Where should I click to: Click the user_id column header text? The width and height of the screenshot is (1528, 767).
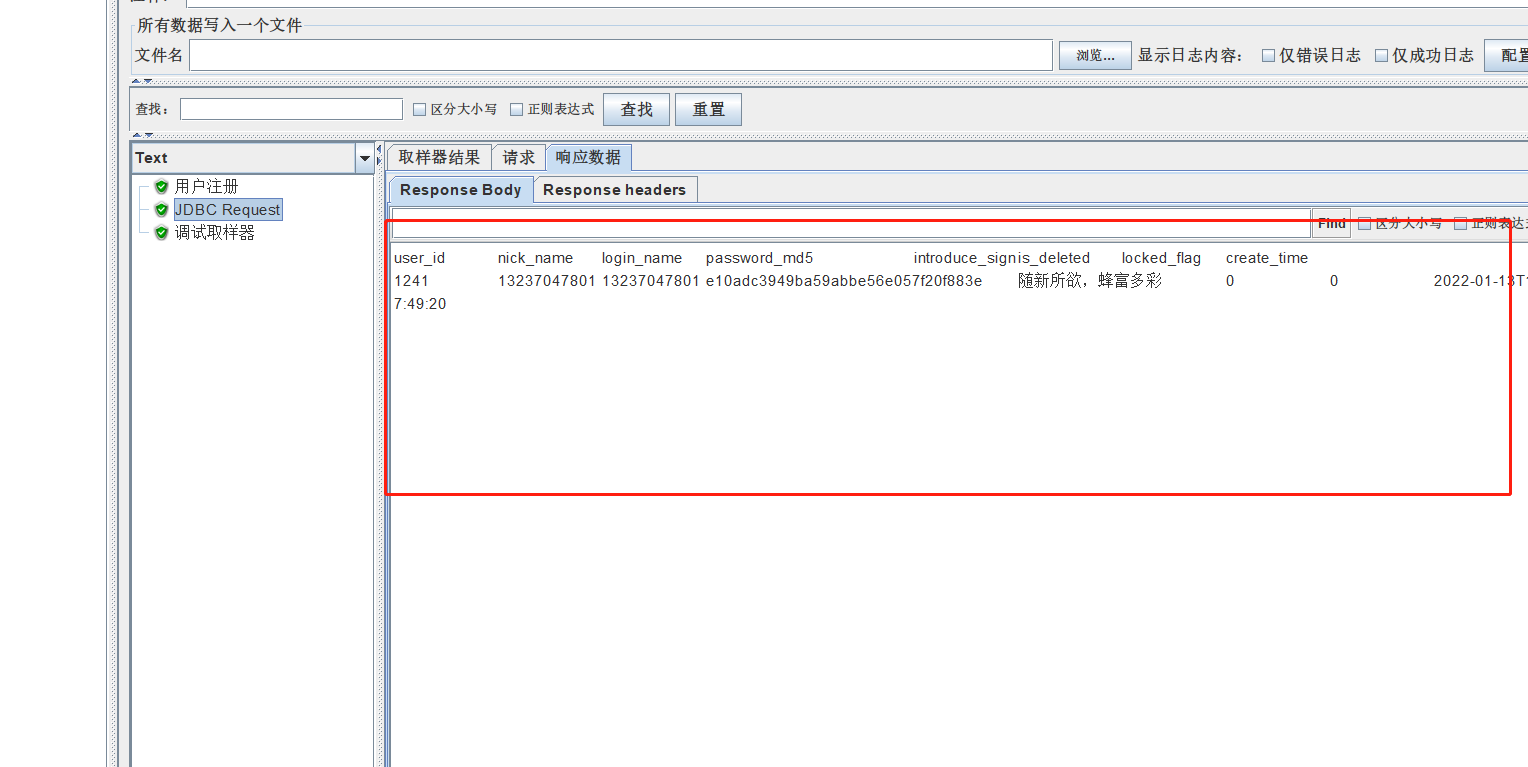(x=420, y=258)
